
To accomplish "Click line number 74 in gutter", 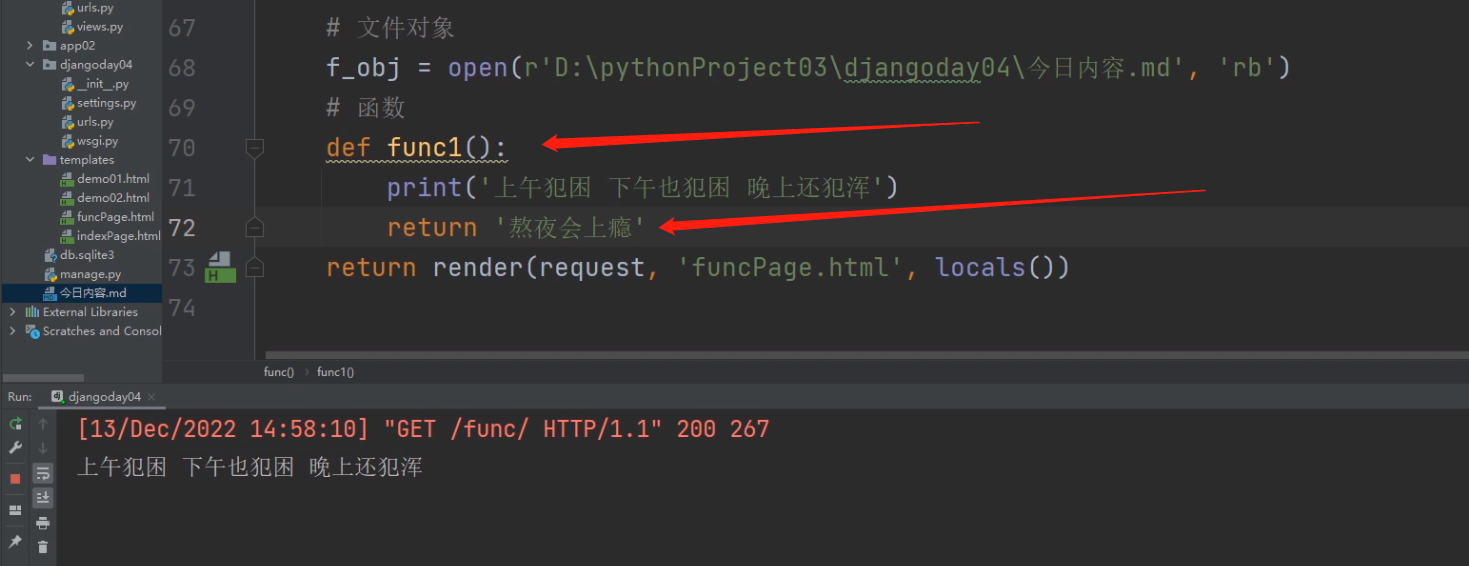I will point(182,308).
